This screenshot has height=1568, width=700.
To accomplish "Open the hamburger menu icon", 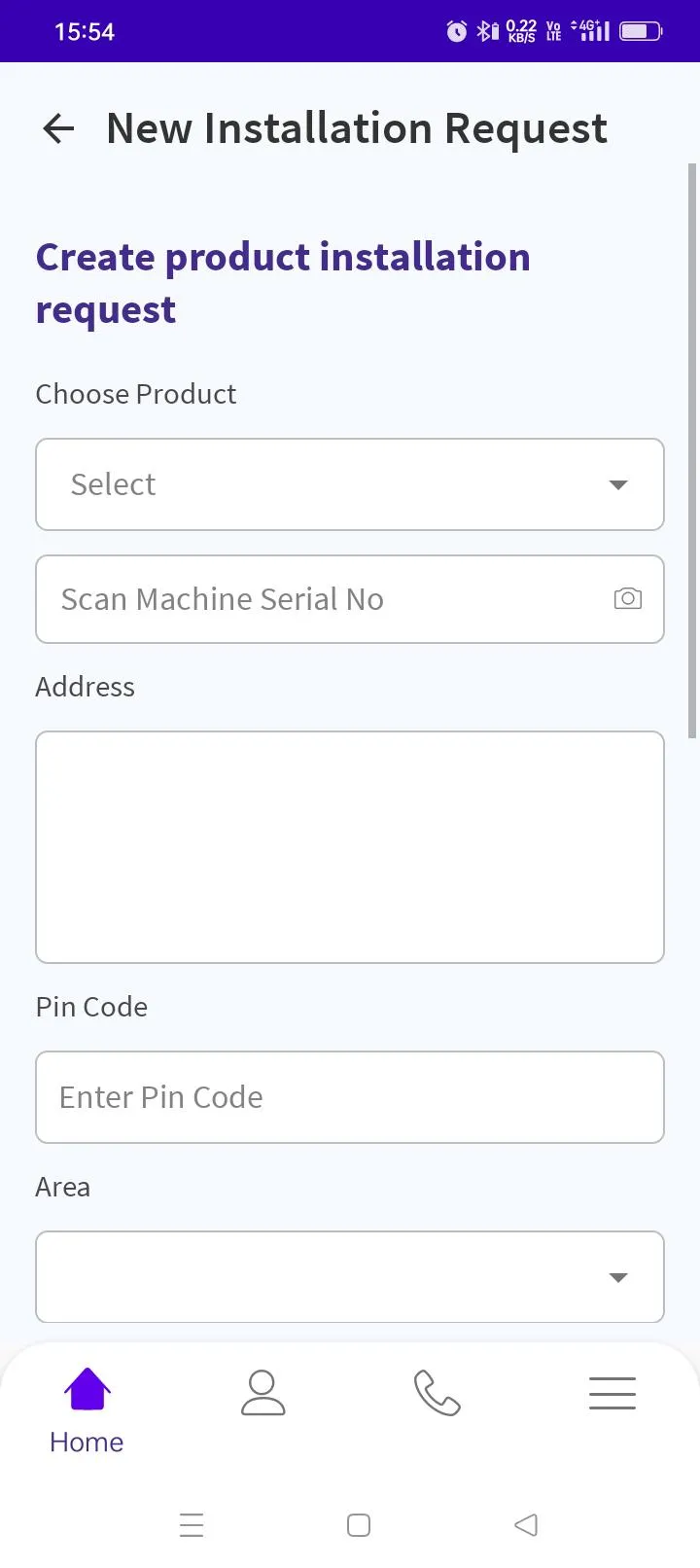I will (x=612, y=1393).
